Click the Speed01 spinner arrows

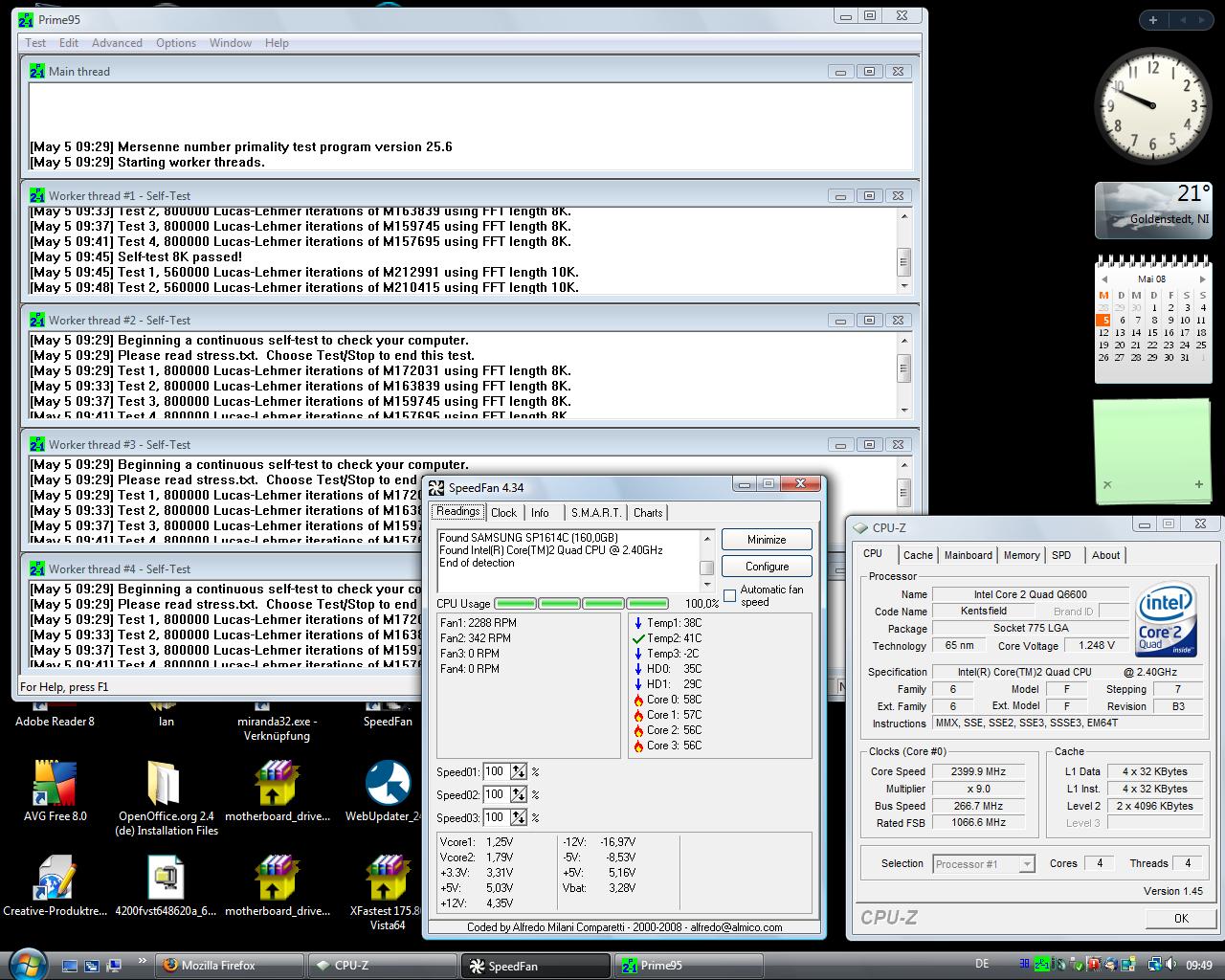pyautogui.click(x=519, y=771)
